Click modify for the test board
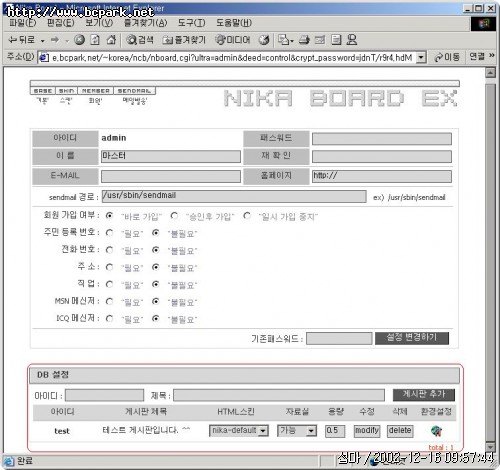Screen dimensions: 500x470 click(367, 431)
